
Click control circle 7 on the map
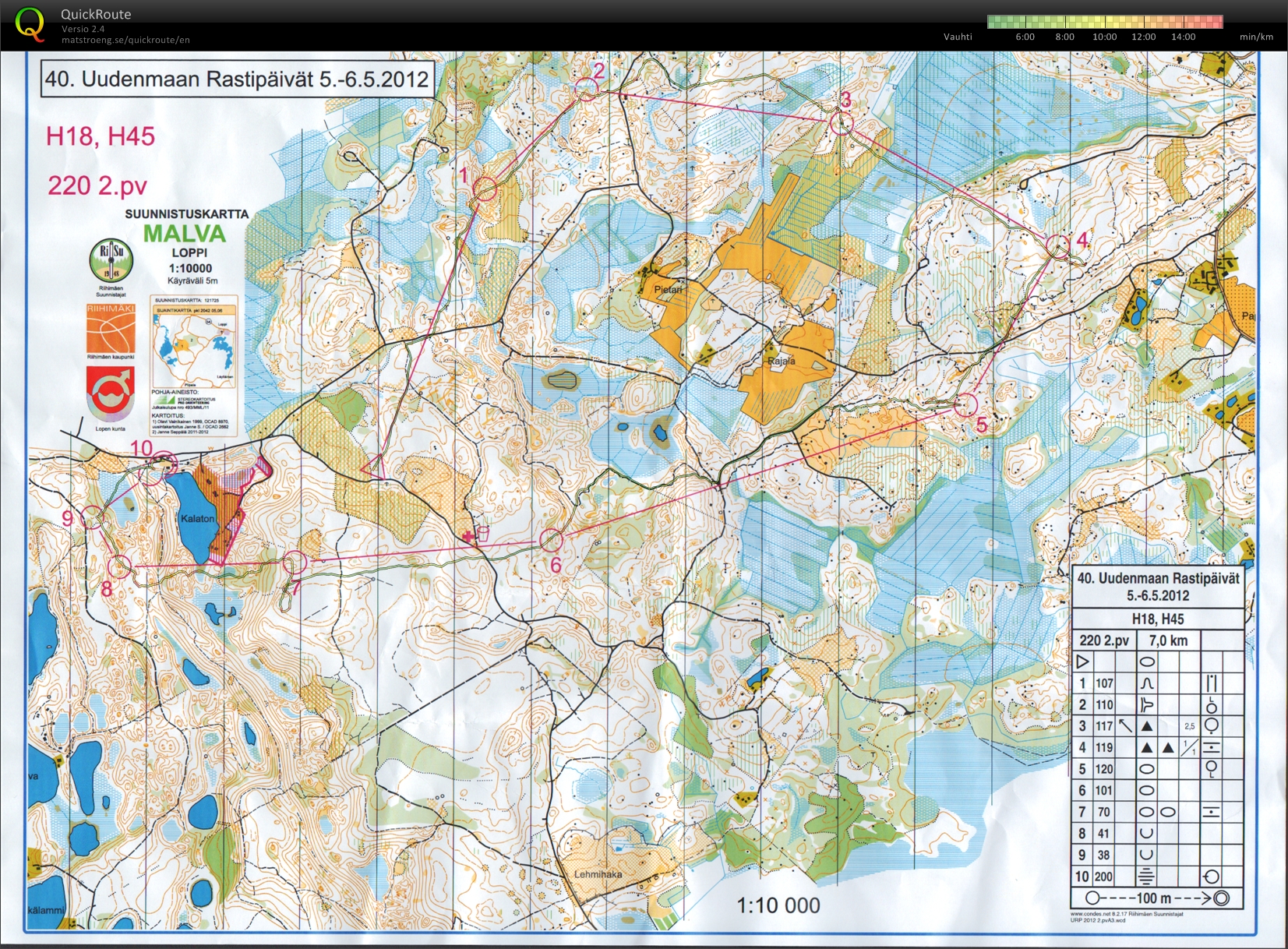point(295,562)
